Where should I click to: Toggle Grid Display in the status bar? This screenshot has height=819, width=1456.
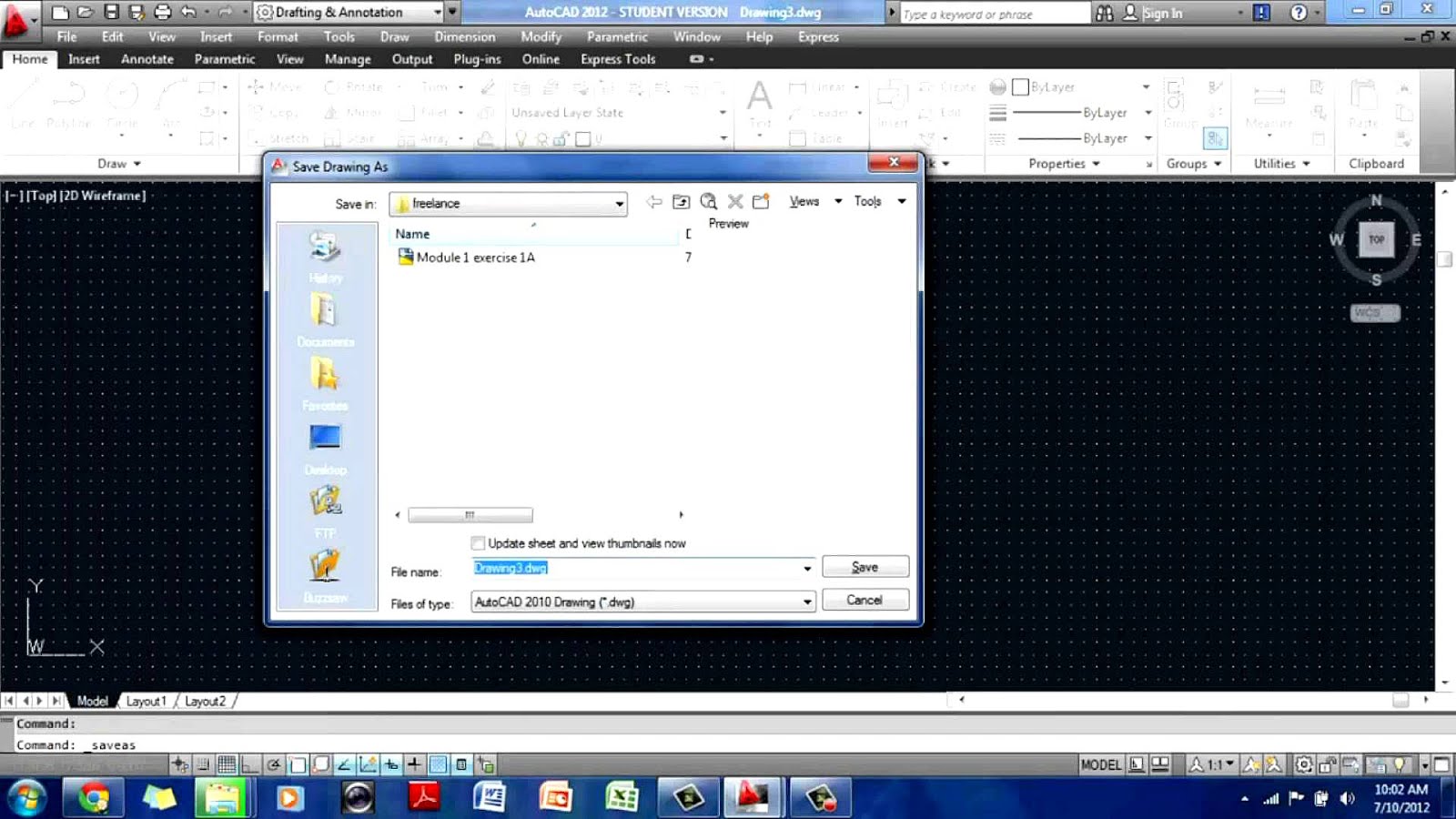tap(228, 765)
